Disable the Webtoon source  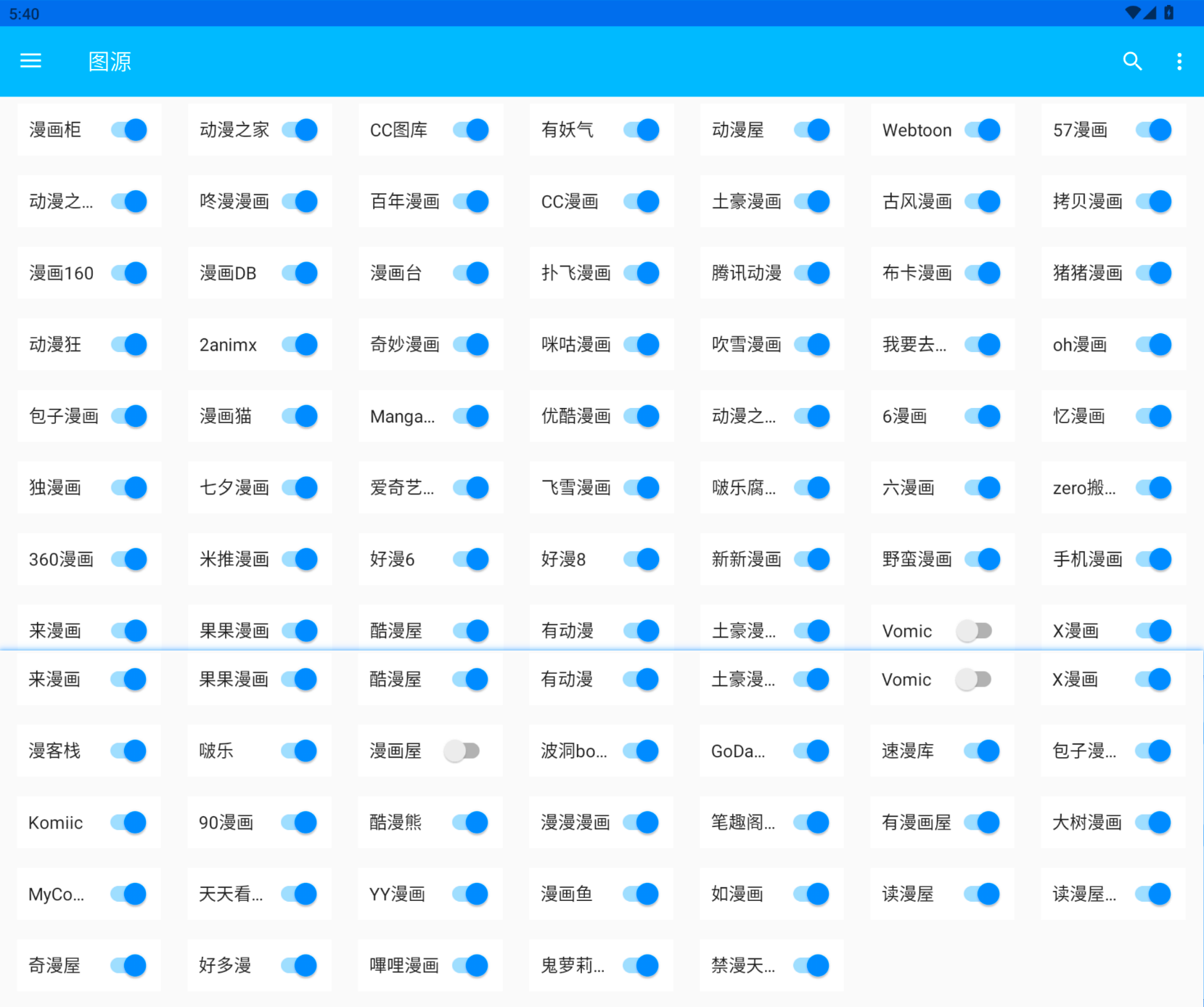click(x=982, y=129)
